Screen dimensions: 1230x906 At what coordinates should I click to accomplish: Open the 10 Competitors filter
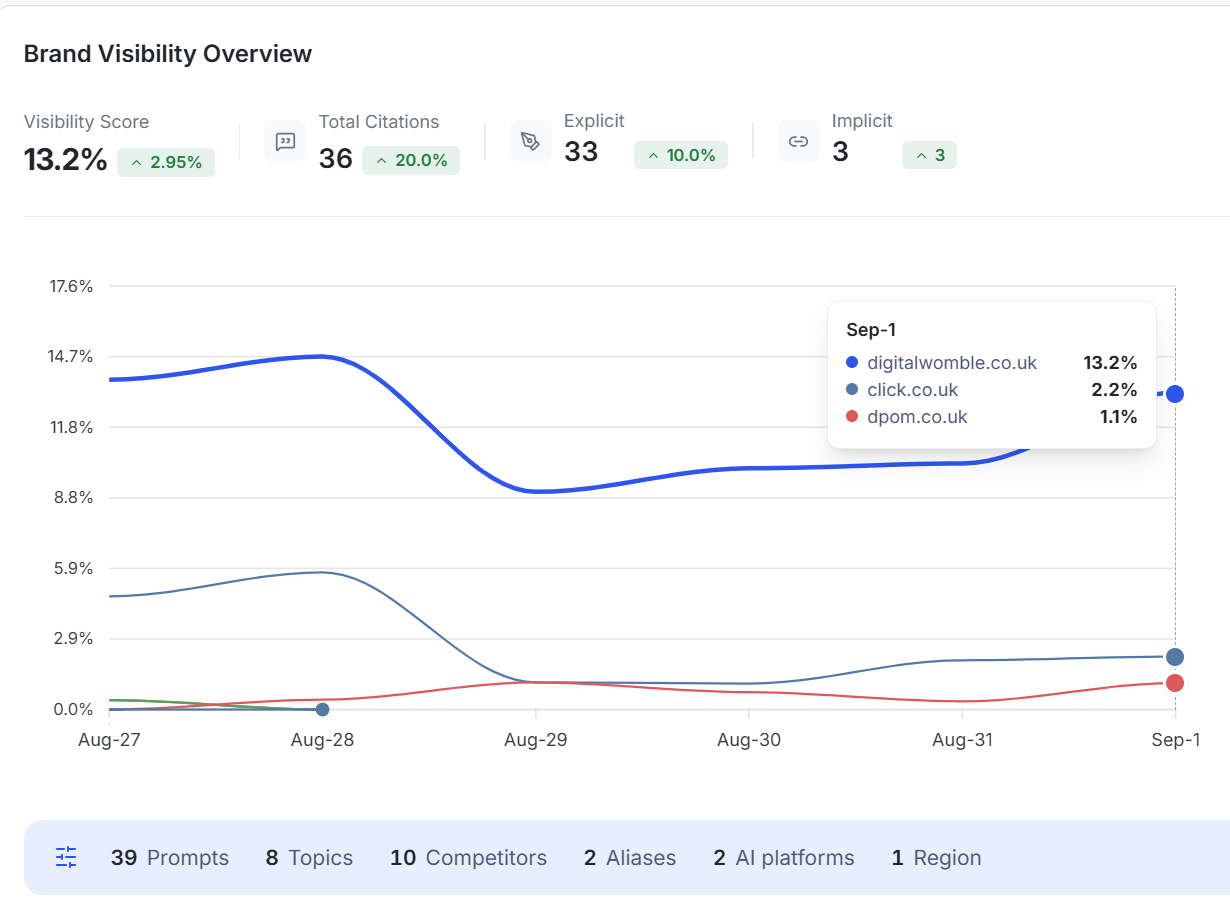468,858
